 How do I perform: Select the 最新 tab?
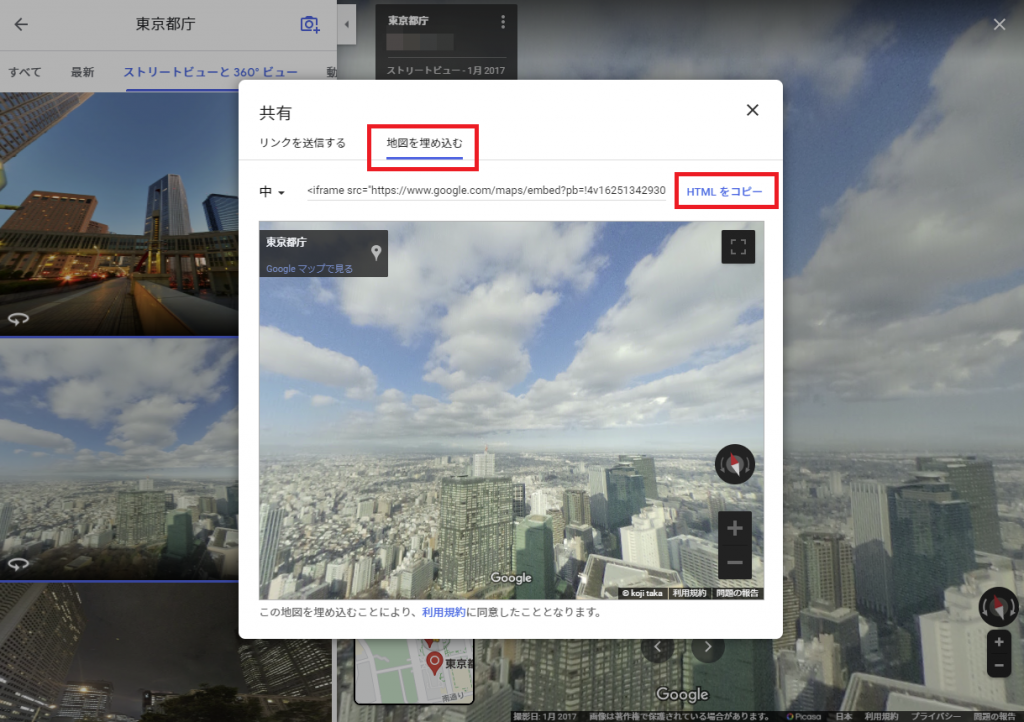(82, 72)
